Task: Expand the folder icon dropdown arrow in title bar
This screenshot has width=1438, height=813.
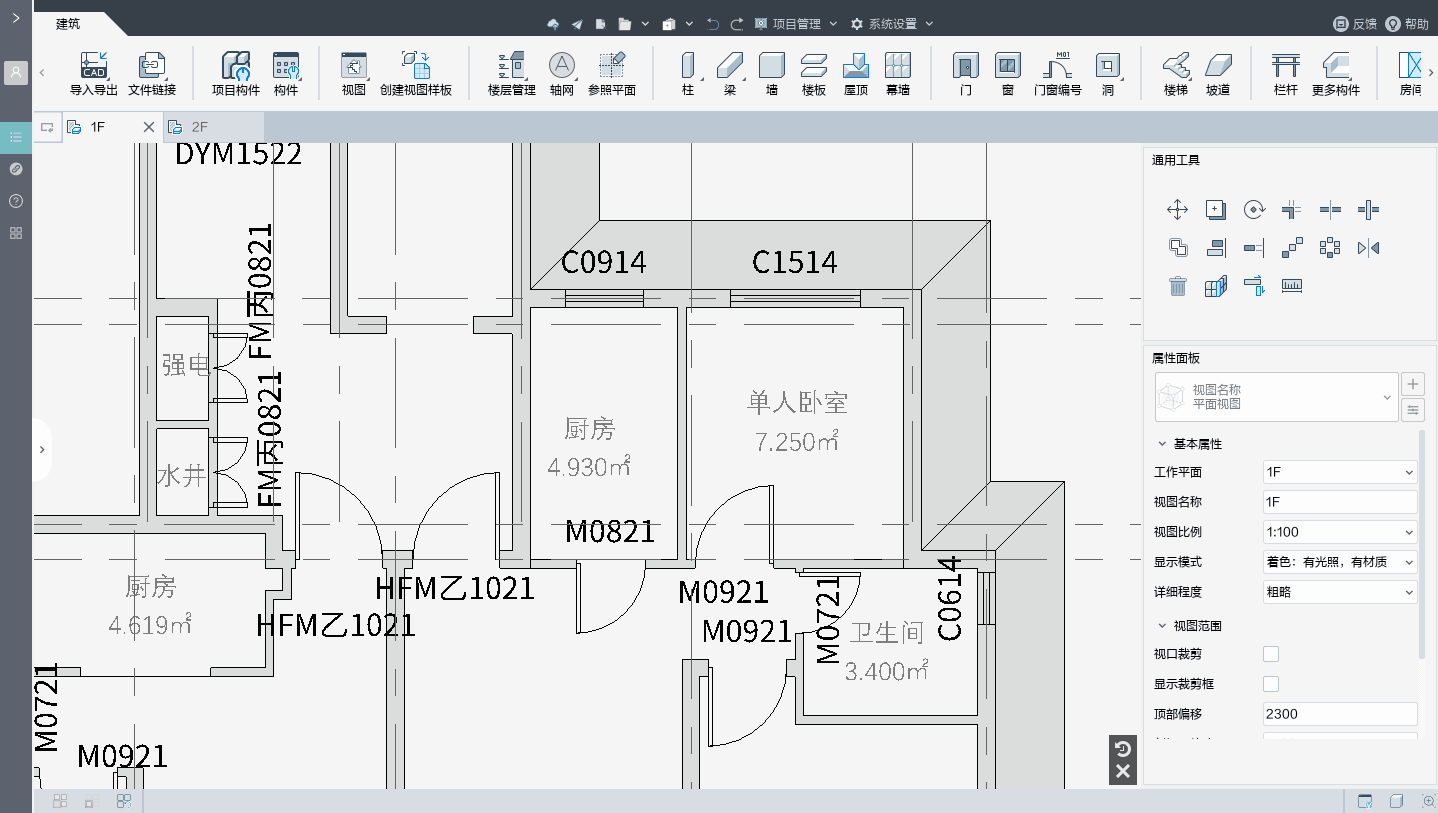Action: [x=645, y=24]
